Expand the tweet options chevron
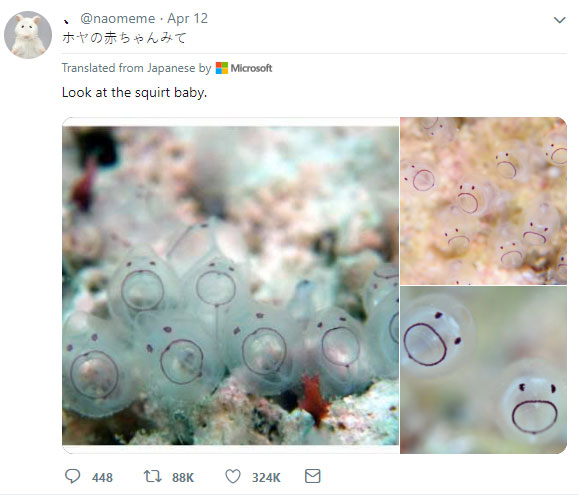 pos(560,20)
